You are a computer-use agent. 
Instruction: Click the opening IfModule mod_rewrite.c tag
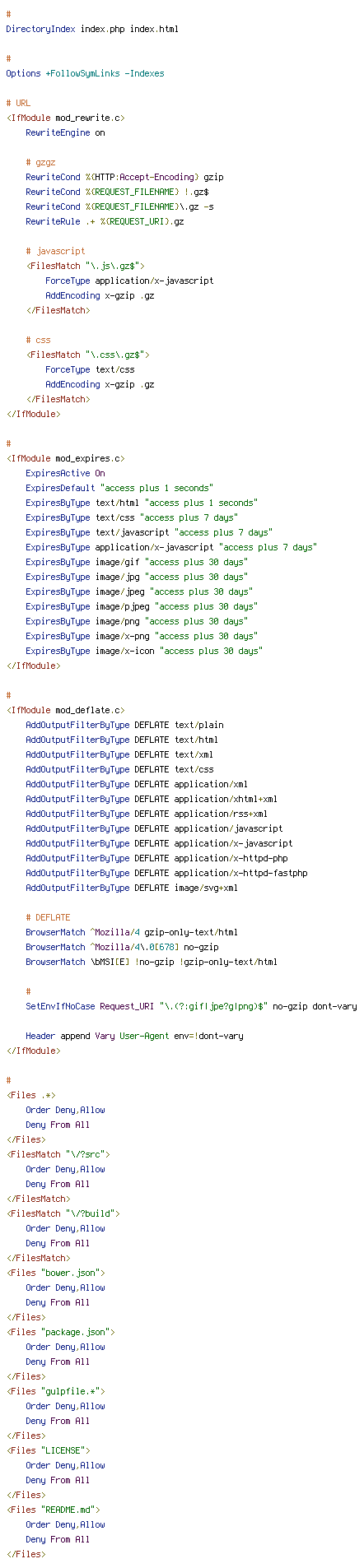(x=66, y=118)
